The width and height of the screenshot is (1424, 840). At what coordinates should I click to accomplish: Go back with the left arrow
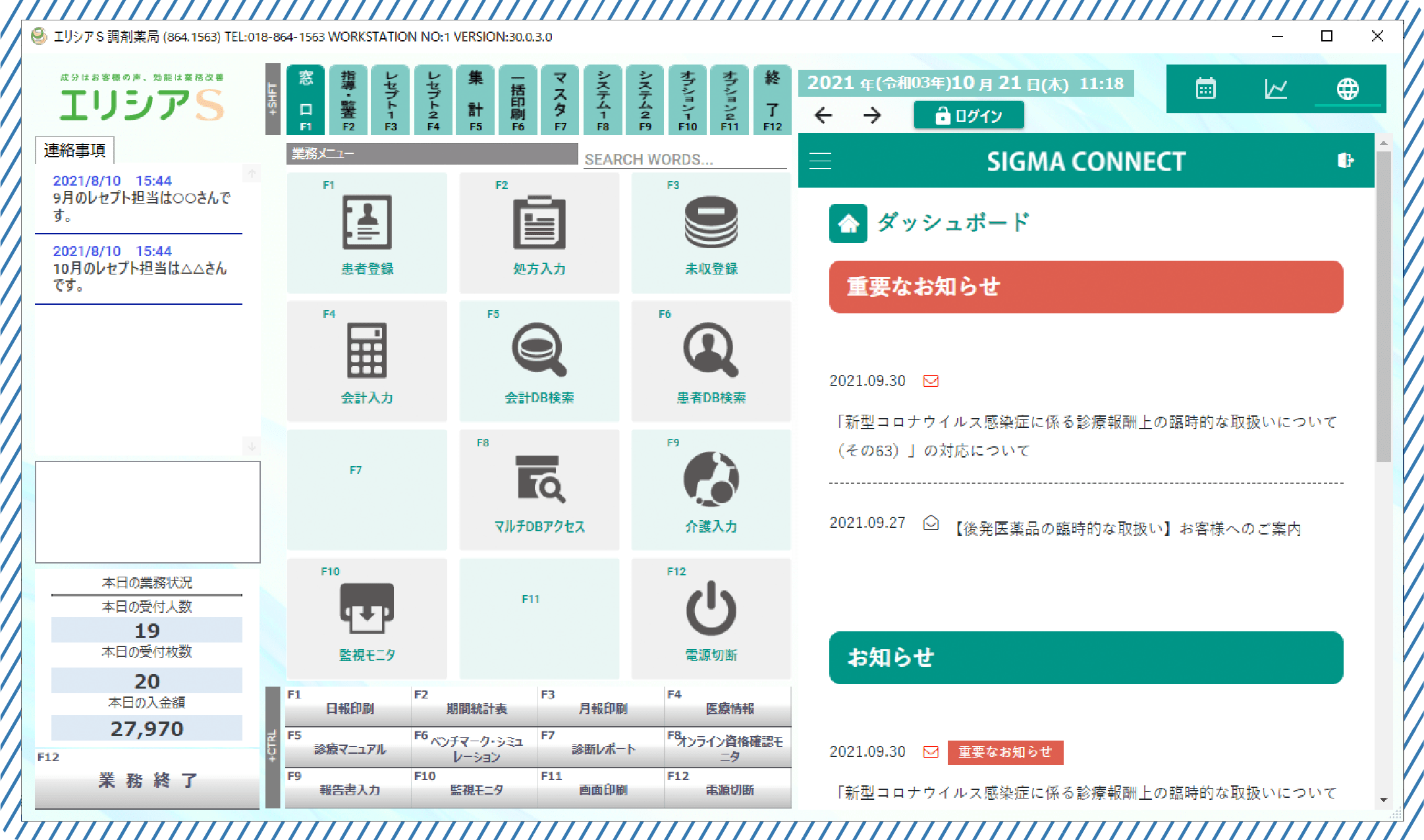pos(823,116)
